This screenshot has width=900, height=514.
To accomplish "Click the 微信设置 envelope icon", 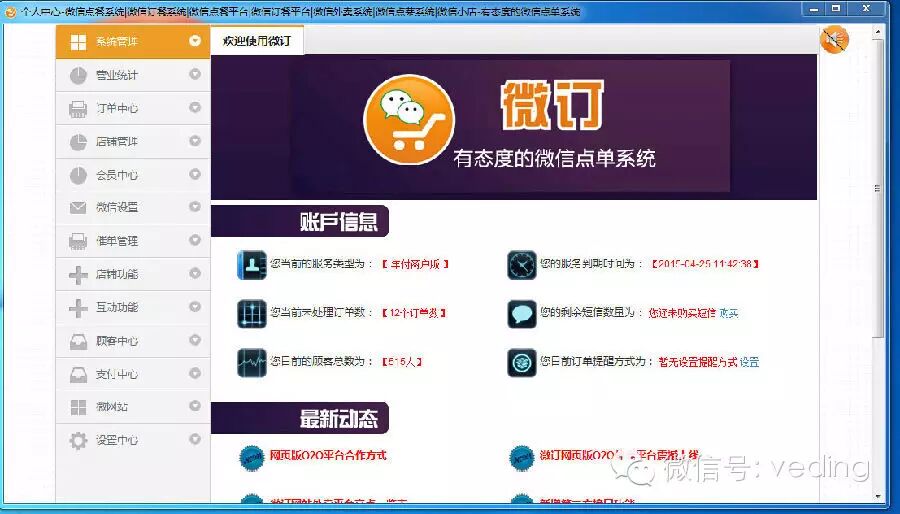I will pos(78,207).
